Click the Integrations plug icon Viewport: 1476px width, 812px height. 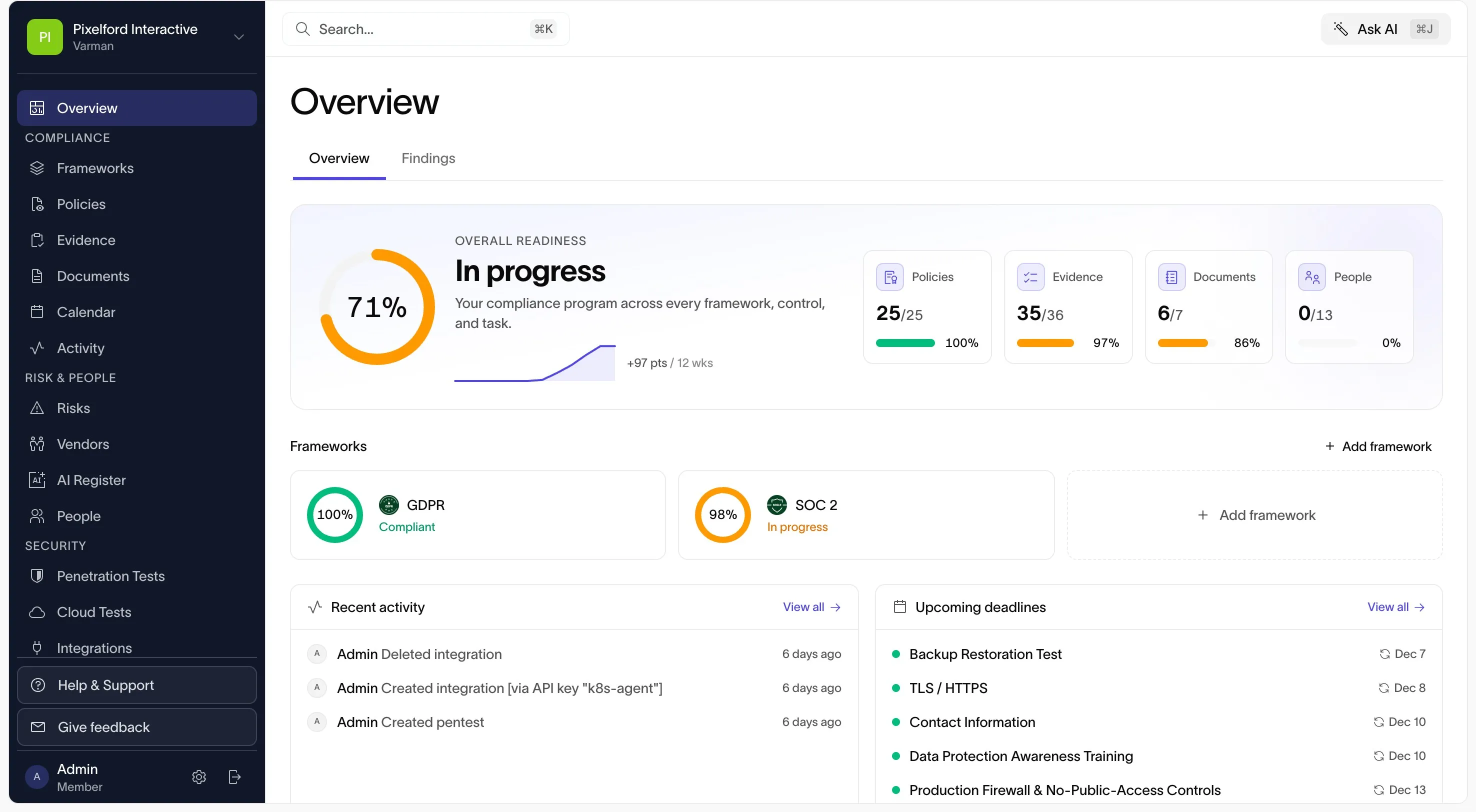coord(36,647)
